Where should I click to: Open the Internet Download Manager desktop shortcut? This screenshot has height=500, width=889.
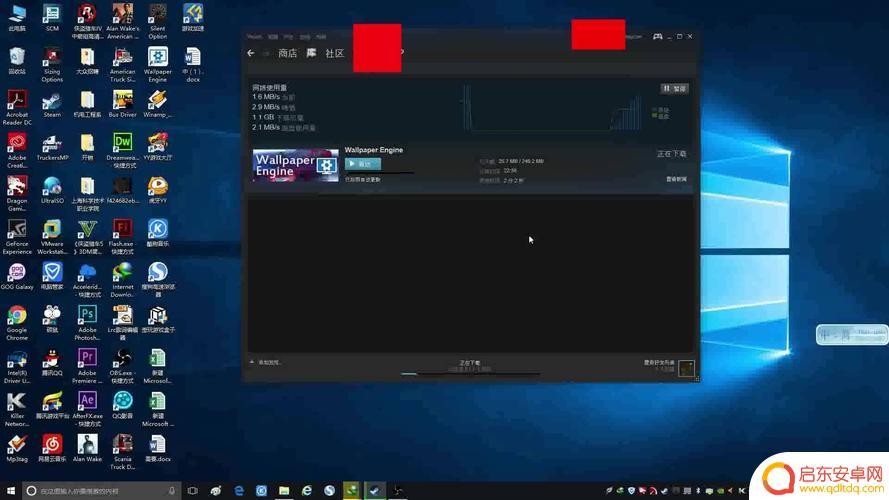pos(122,279)
